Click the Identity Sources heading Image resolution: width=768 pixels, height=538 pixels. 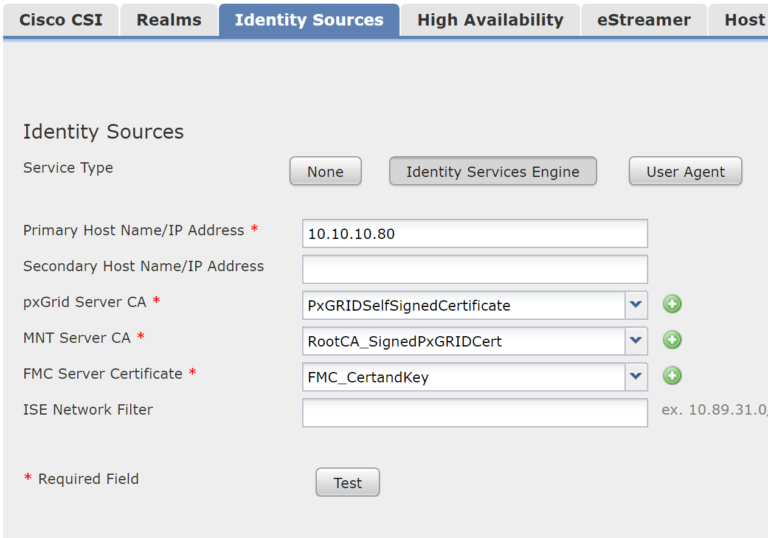tap(103, 132)
